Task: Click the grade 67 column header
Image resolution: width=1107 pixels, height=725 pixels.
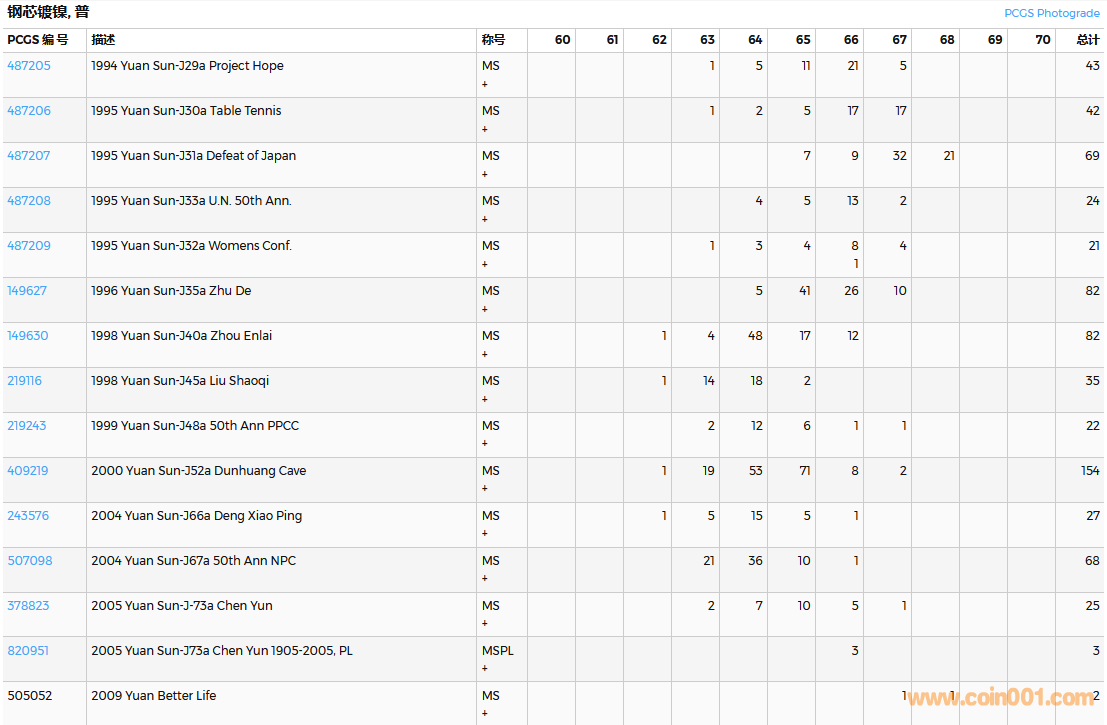Action: pyautogui.click(x=899, y=40)
